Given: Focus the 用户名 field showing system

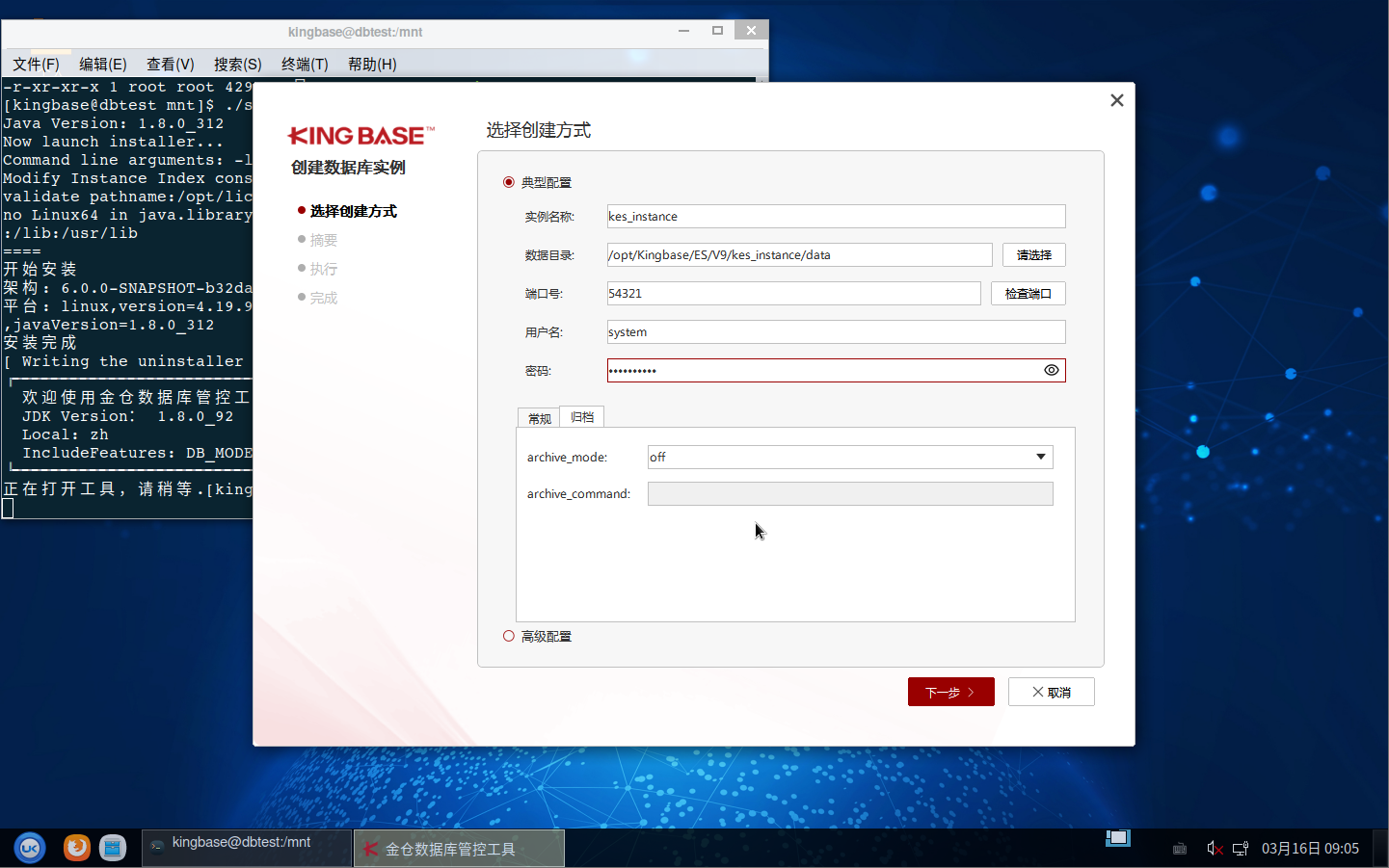Looking at the screenshot, I should pyautogui.click(x=837, y=331).
